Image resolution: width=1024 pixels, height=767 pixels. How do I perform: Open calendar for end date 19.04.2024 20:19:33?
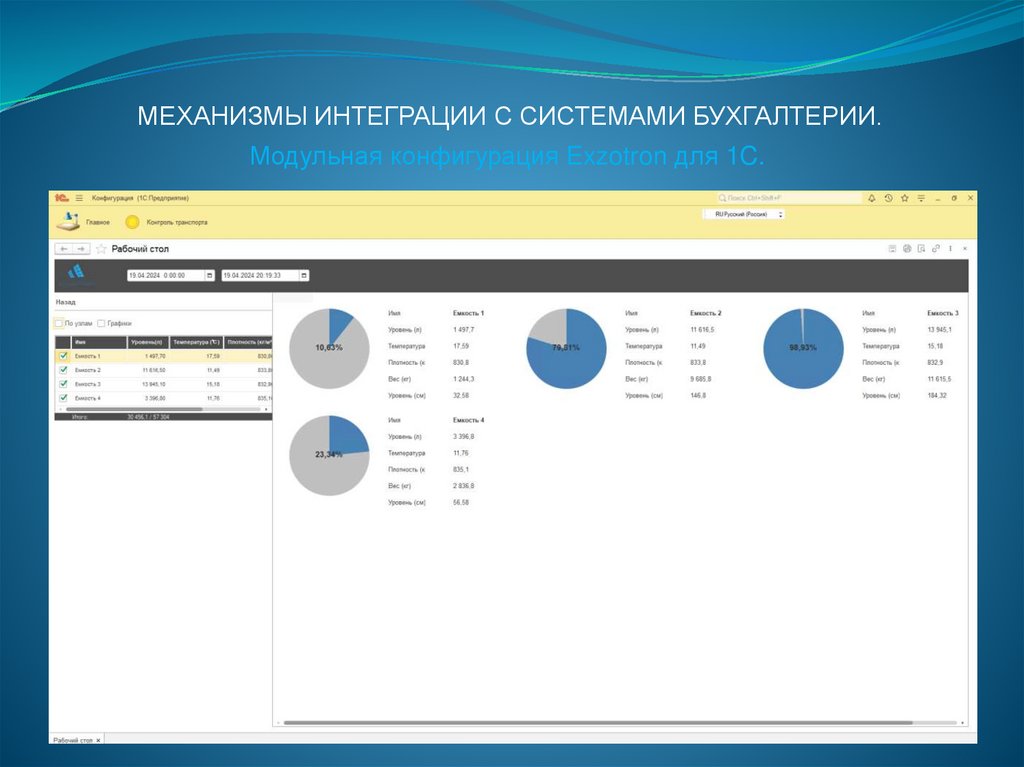click(304, 276)
